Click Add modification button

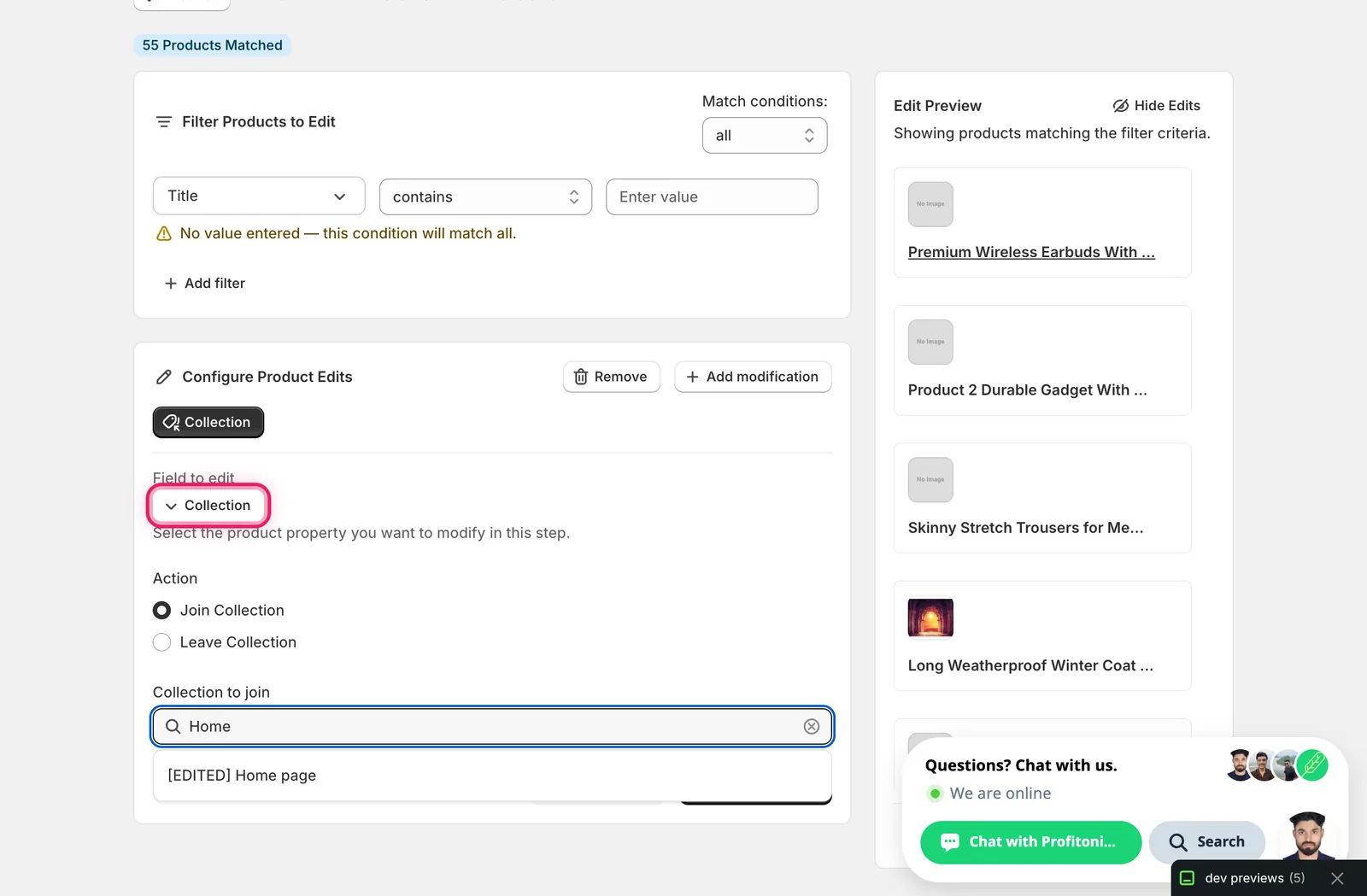pyautogui.click(x=753, y=377)
